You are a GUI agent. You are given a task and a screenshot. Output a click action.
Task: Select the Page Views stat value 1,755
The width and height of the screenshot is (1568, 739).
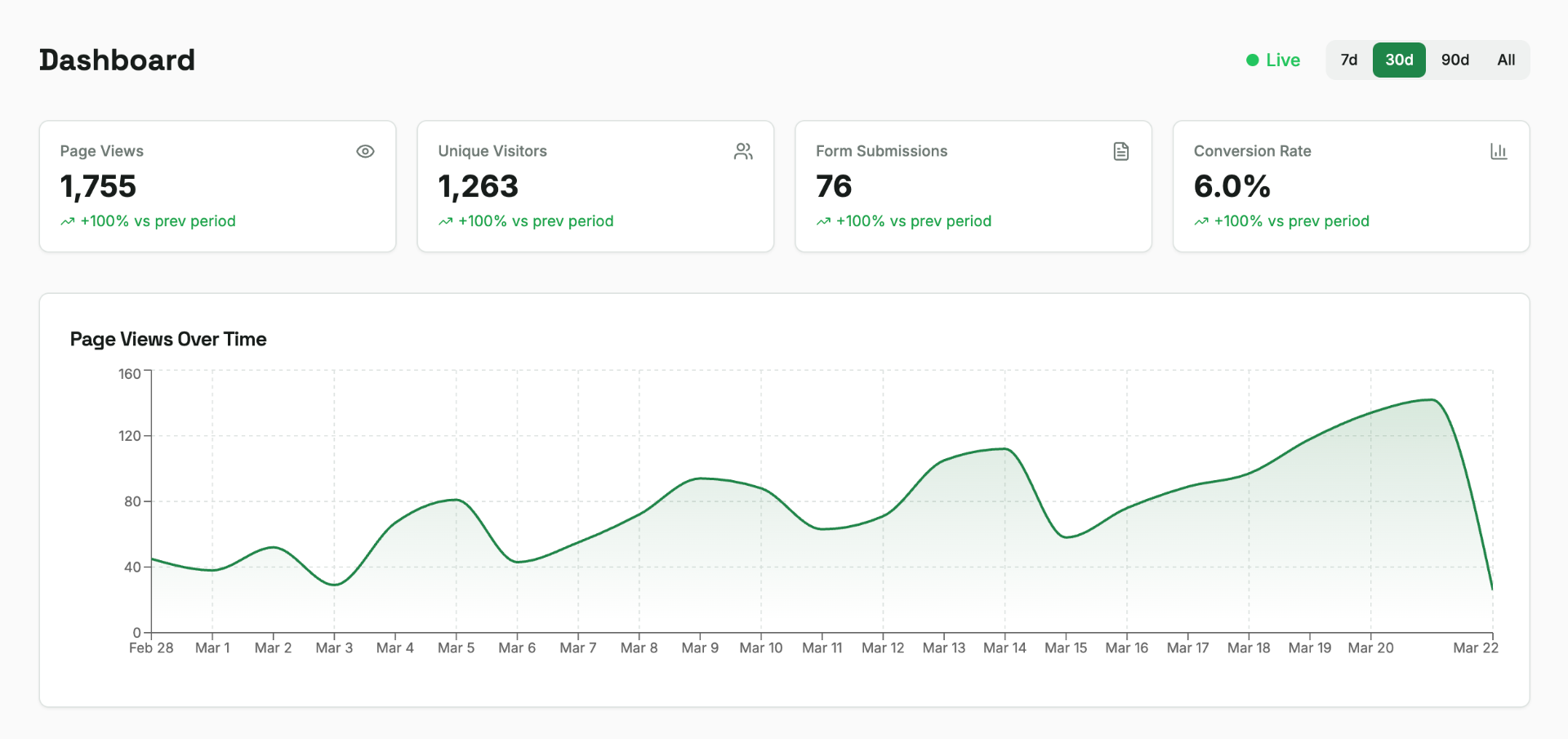click(99, 186)
